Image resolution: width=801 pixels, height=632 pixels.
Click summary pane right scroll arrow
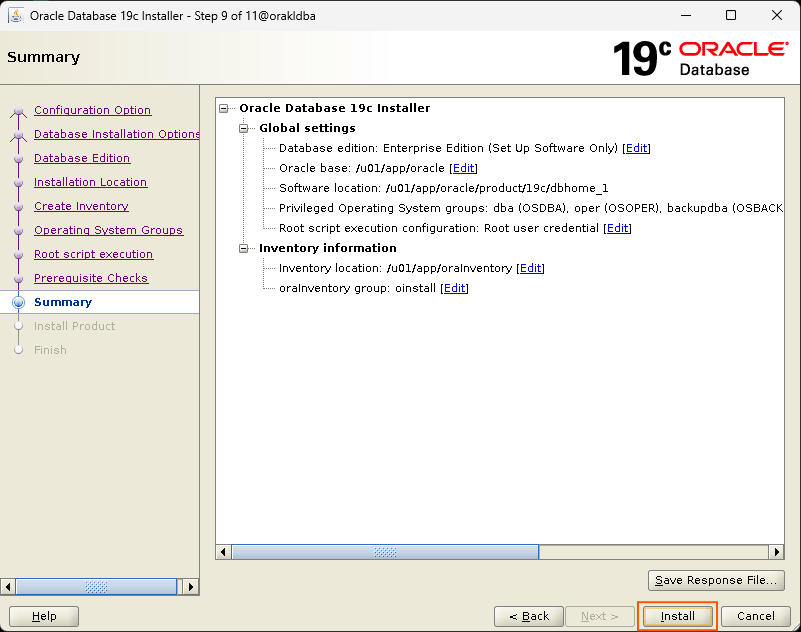pos(776,552)
